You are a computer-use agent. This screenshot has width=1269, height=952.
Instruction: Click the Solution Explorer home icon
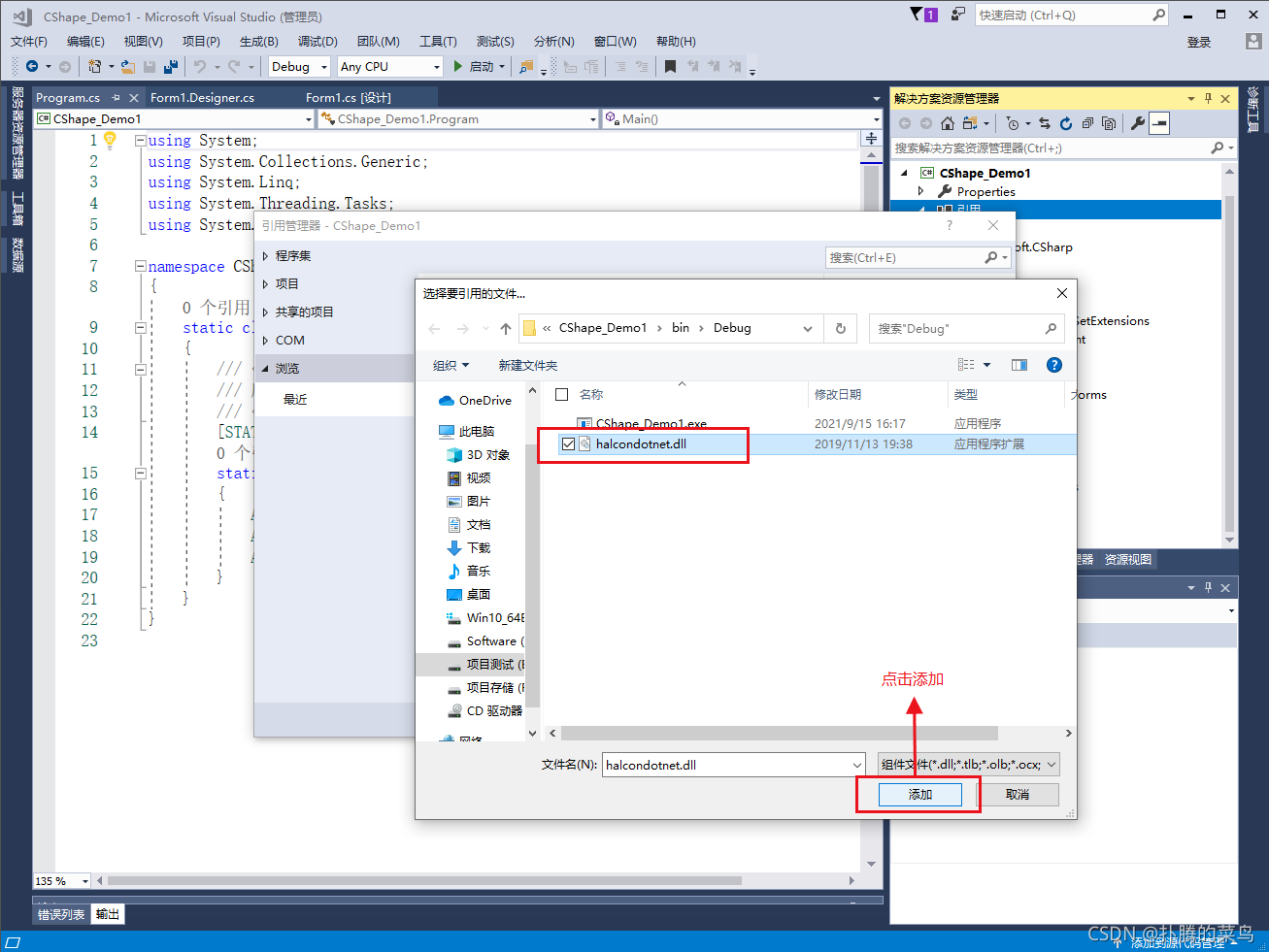[948, 123]
